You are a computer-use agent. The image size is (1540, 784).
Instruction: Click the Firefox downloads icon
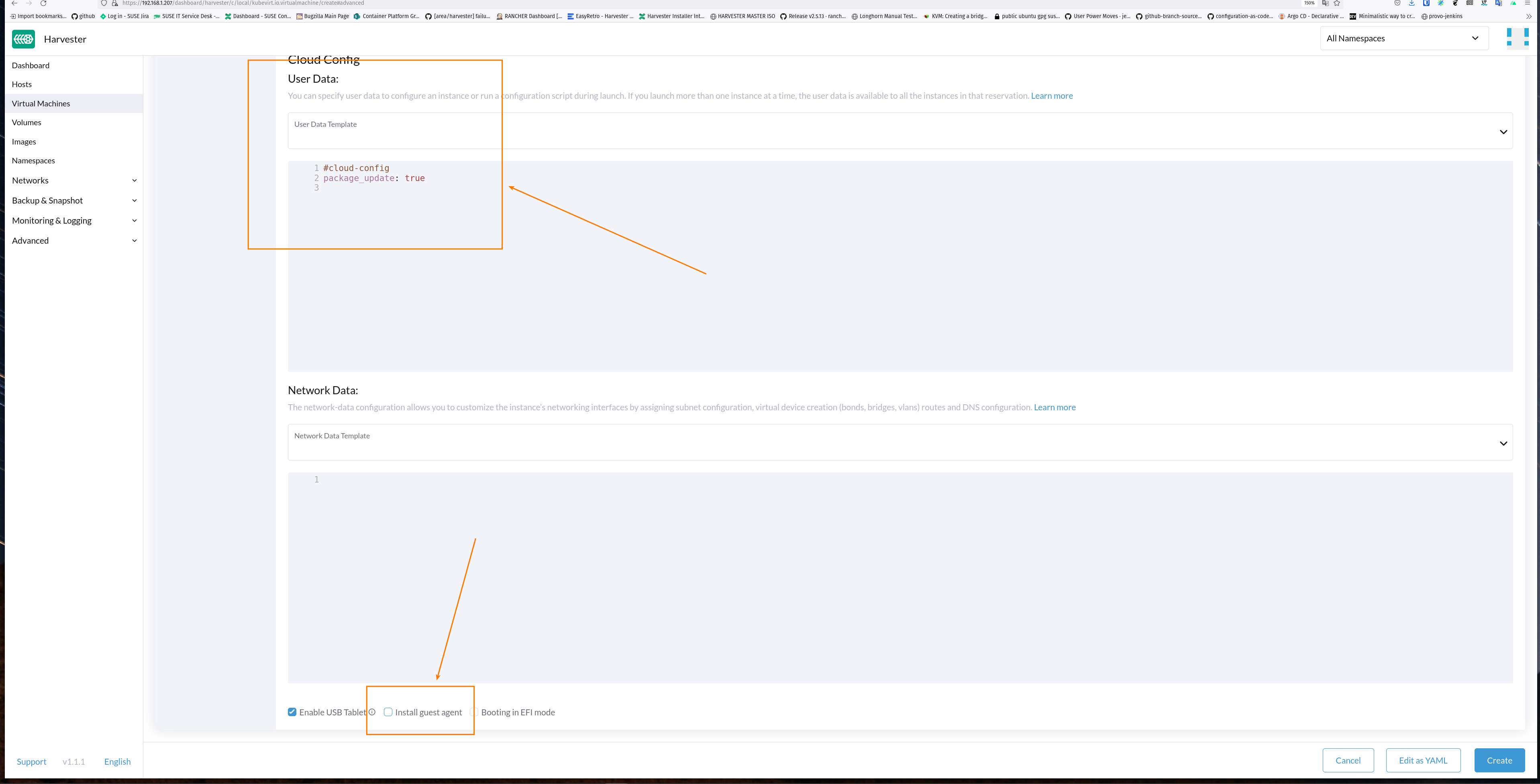click(1411, 3)
